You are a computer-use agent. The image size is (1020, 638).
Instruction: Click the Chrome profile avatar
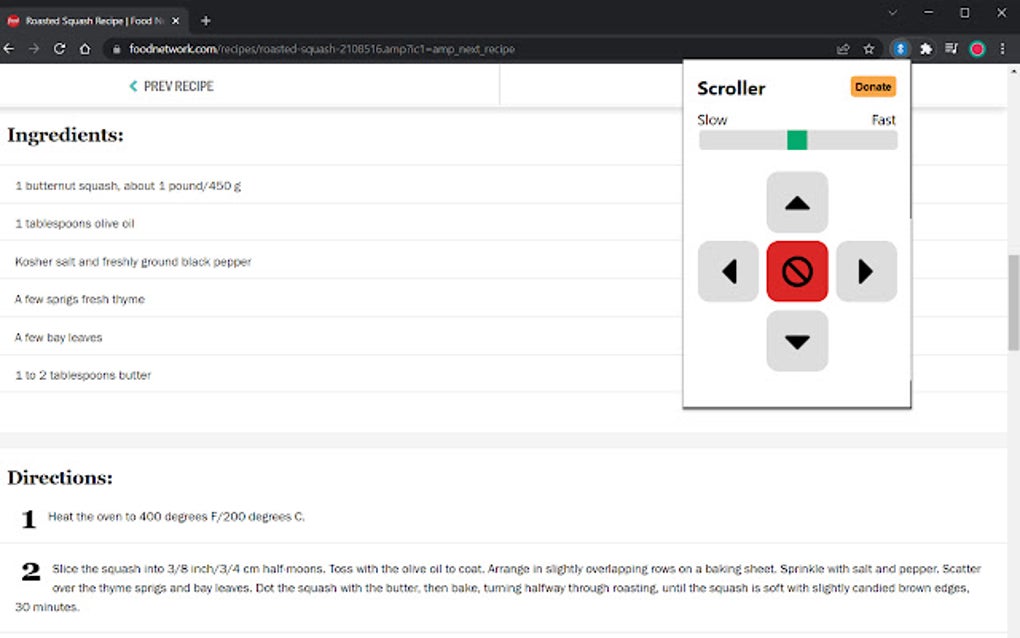tap(976, 47)
